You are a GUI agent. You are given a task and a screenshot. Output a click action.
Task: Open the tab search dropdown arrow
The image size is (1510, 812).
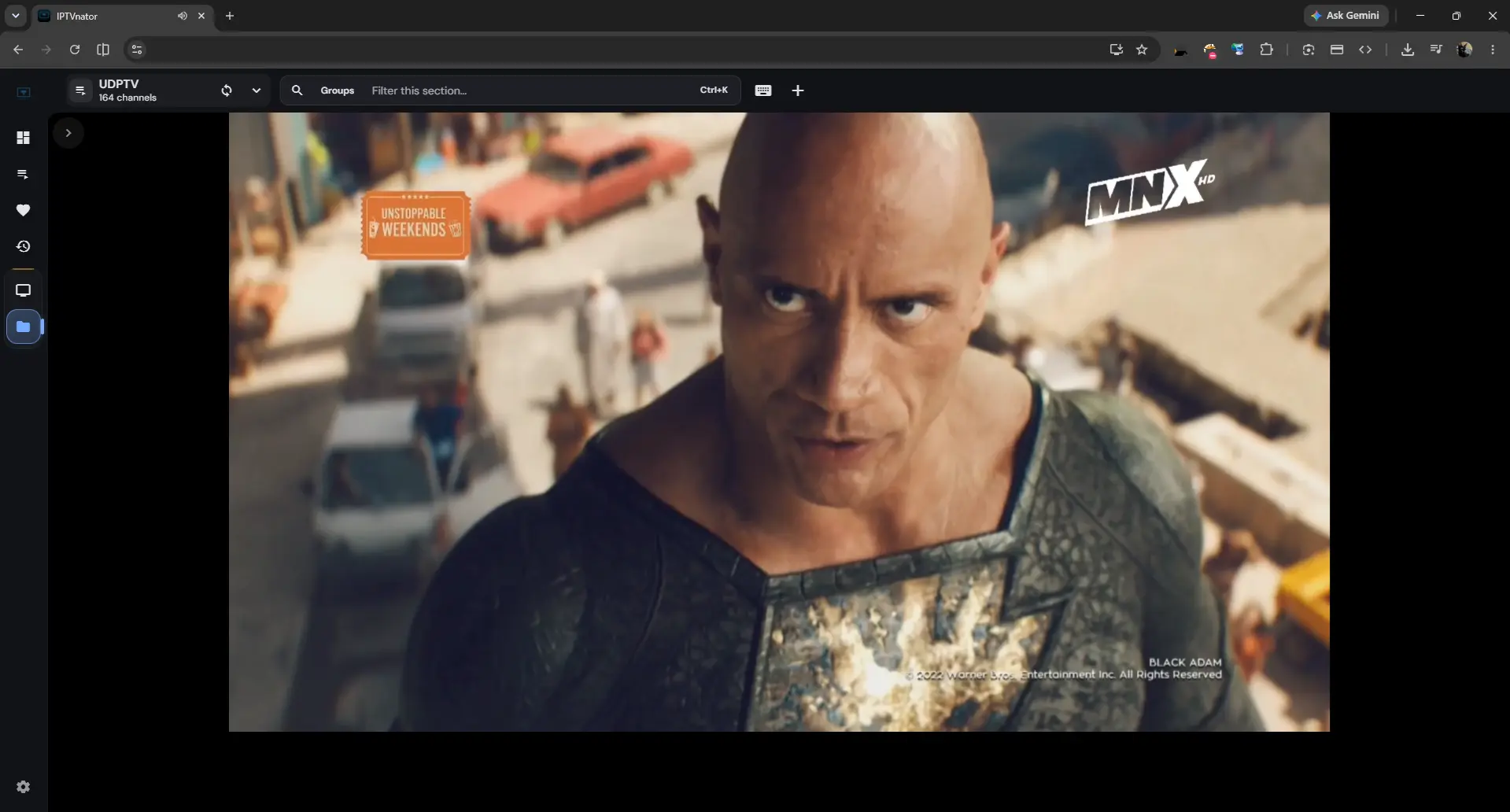coord(15,16)
